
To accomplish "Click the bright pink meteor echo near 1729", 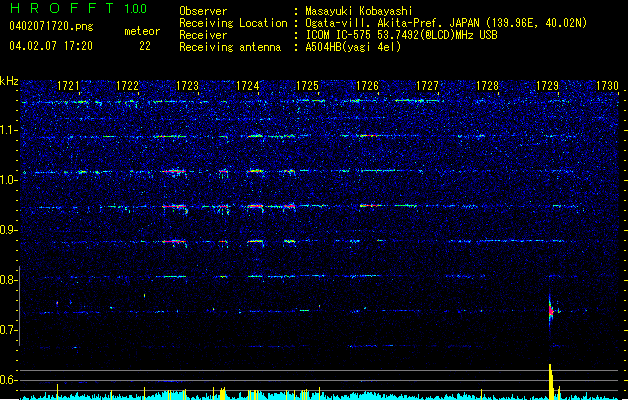I will click(x=551, y=311).
